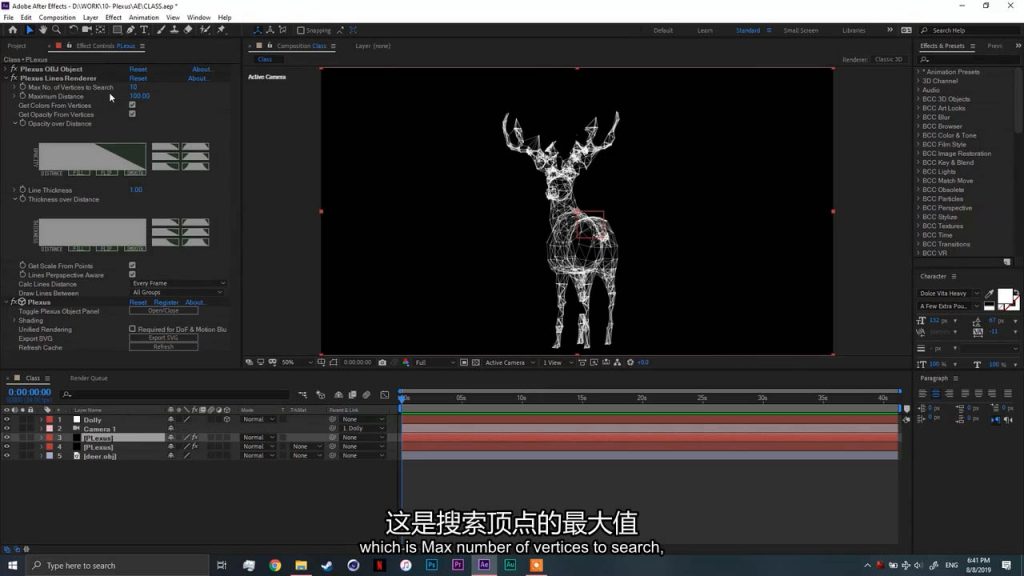
Task: Switch to the Render Queue tab
Action: tap(89, 378)
